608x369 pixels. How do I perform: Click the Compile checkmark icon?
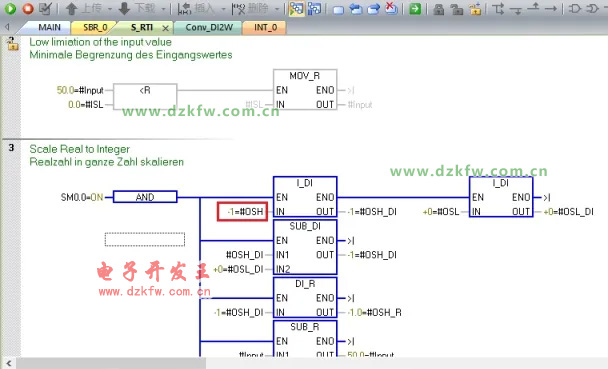tap(46, 9)
